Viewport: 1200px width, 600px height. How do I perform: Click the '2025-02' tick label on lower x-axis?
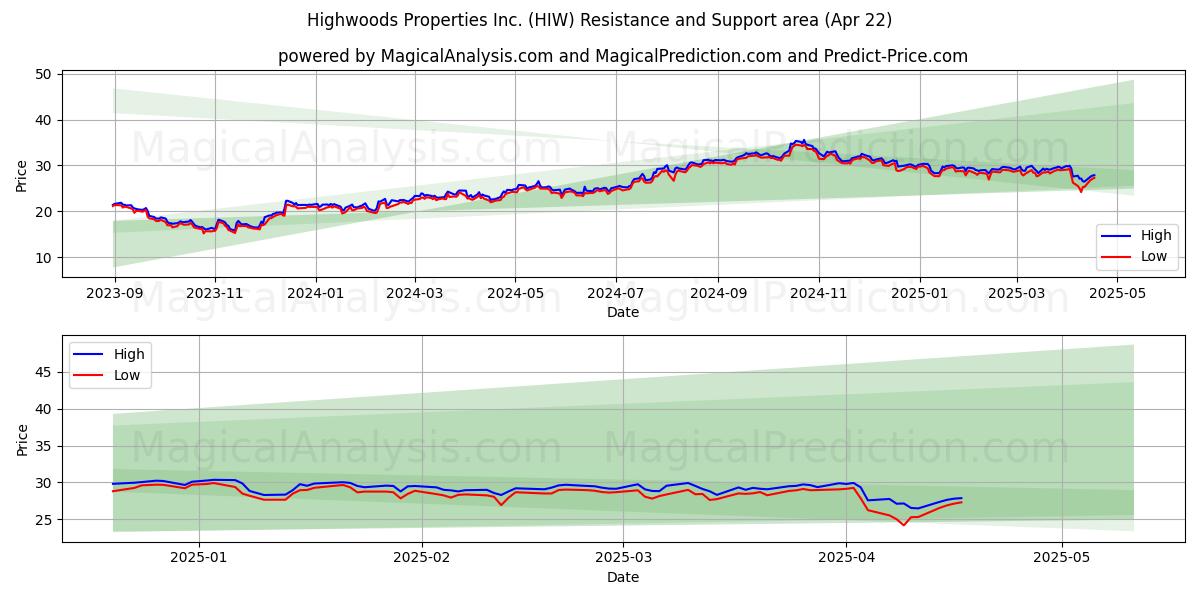pos(421,558)
